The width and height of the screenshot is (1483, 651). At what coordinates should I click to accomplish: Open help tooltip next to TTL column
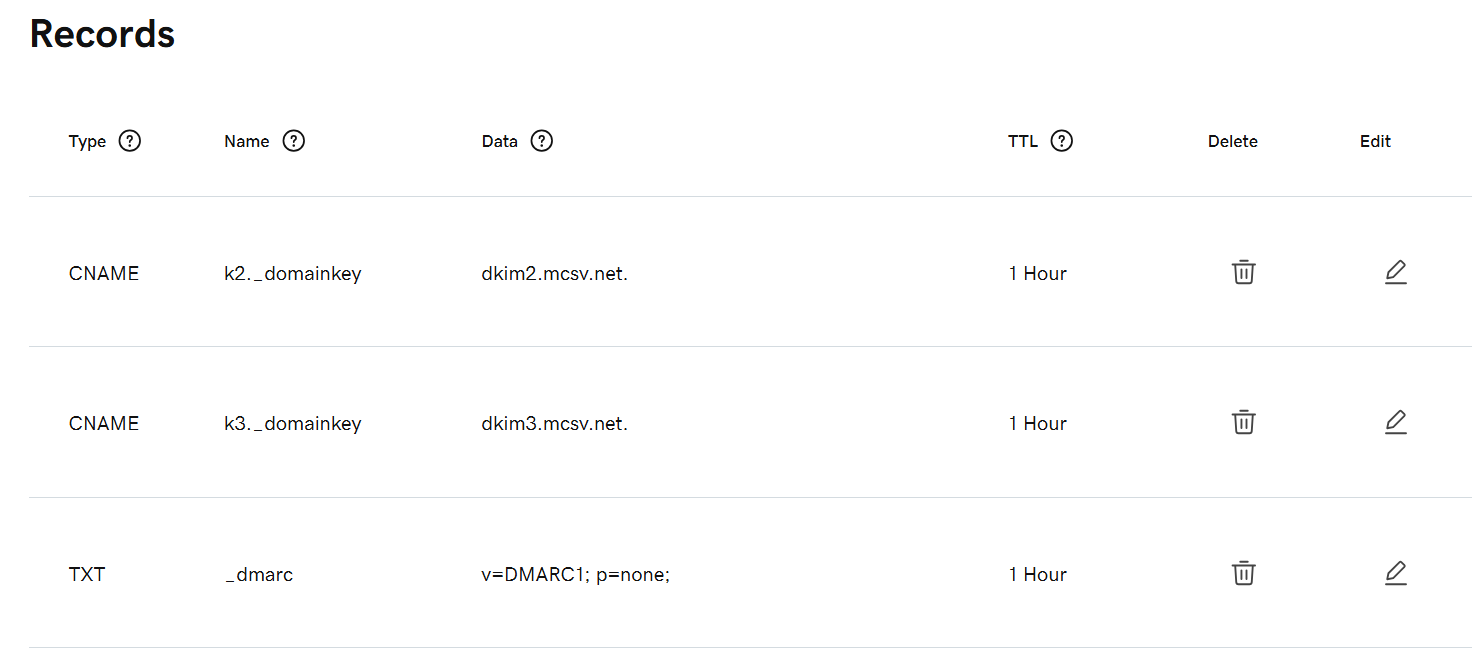click(x=1062, y=141)
